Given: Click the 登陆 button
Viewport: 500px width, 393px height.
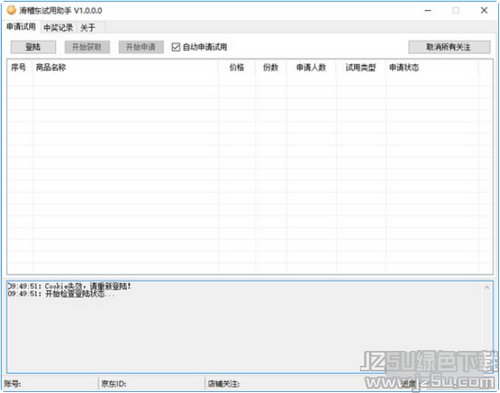Looking at the screenshot, I should [33, 47].
